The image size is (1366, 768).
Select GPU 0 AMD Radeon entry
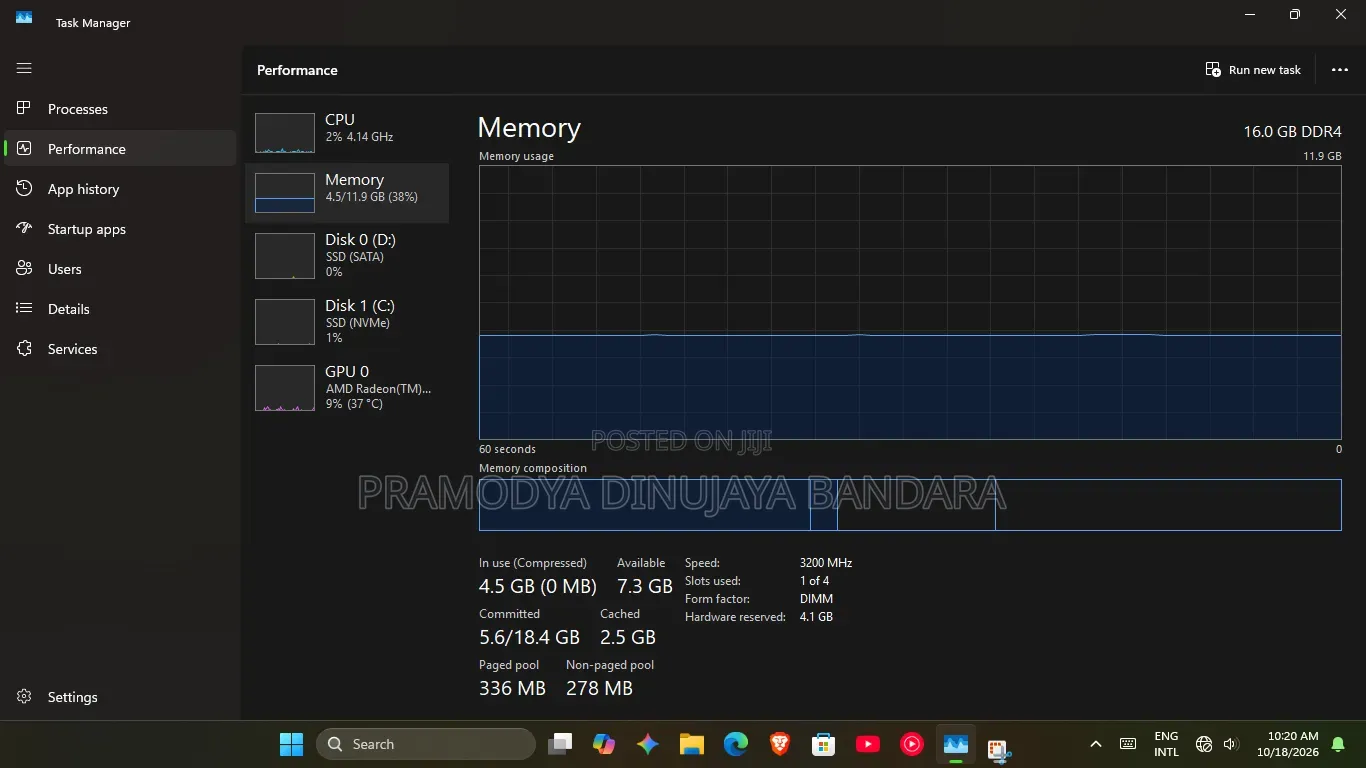tap(347, 388)
